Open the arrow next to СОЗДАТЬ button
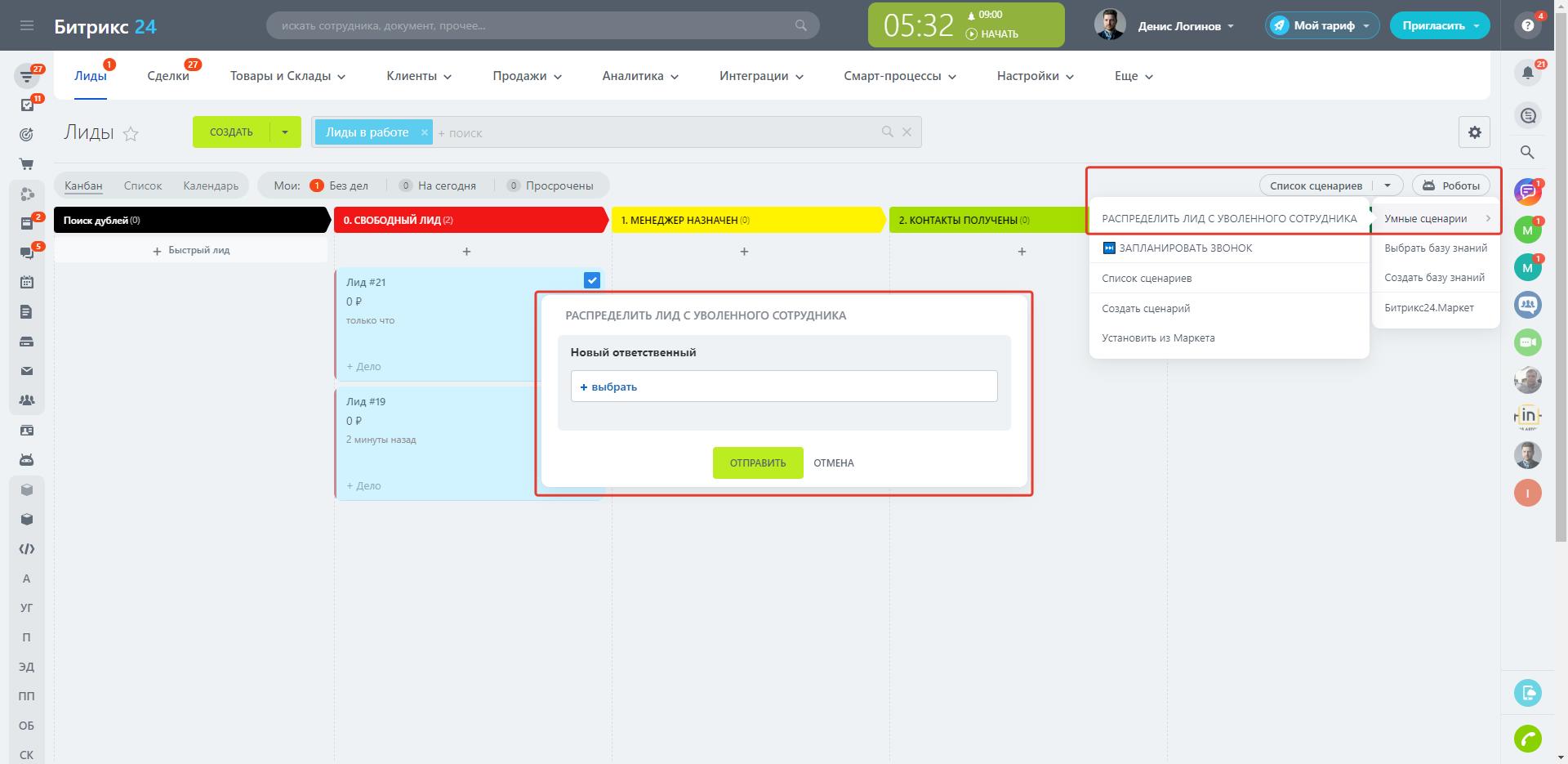 coord(285,132)
